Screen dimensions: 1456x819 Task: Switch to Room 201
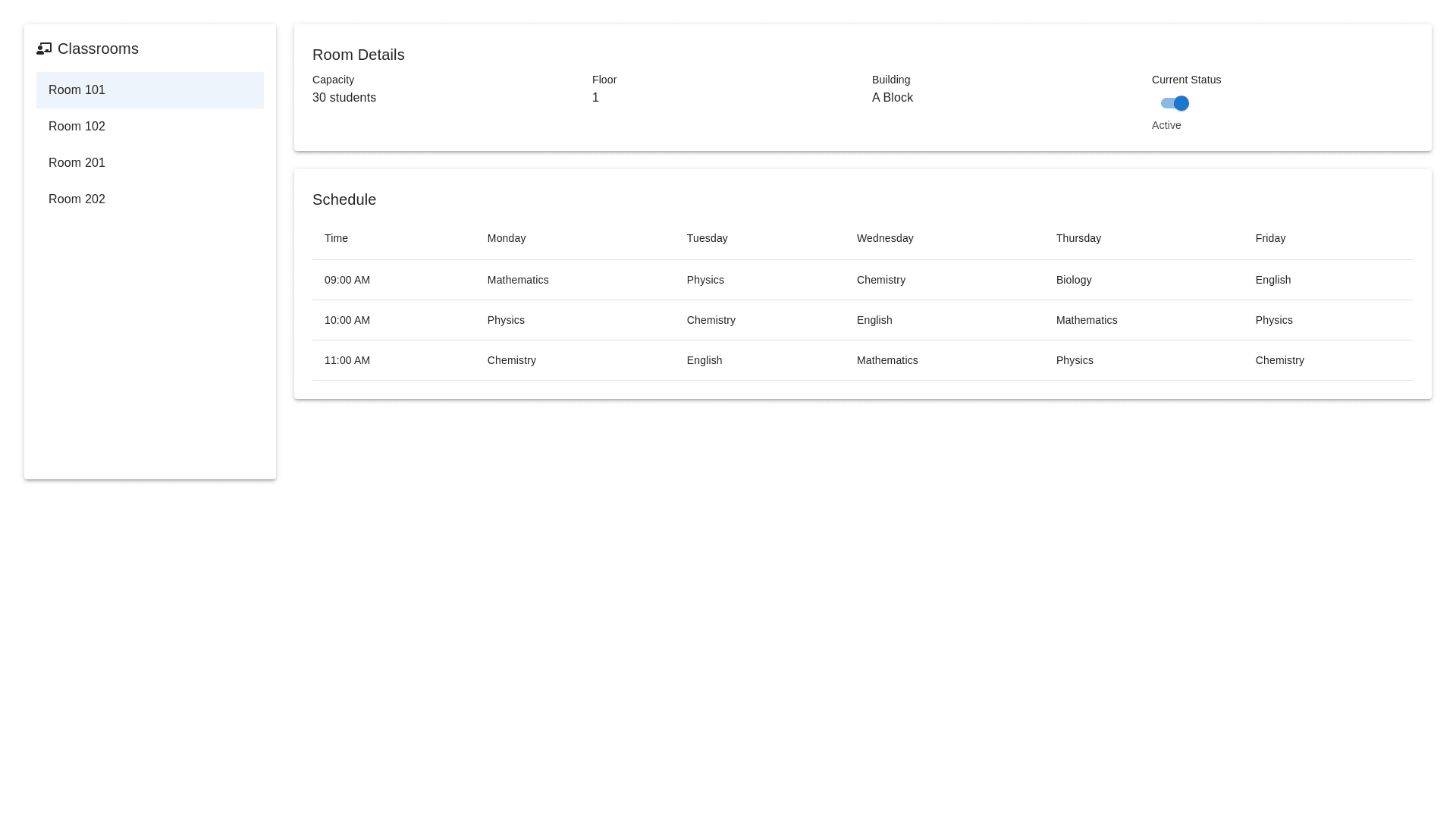149,163
